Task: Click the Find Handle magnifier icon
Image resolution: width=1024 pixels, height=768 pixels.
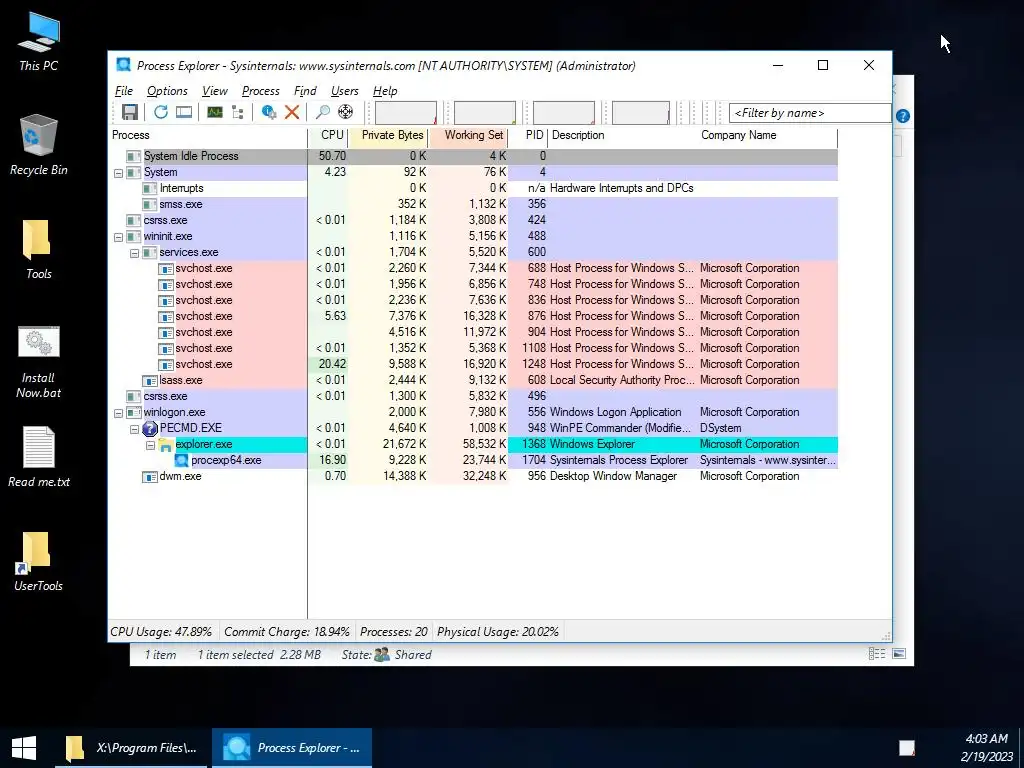Action: (x=323, y=112)
